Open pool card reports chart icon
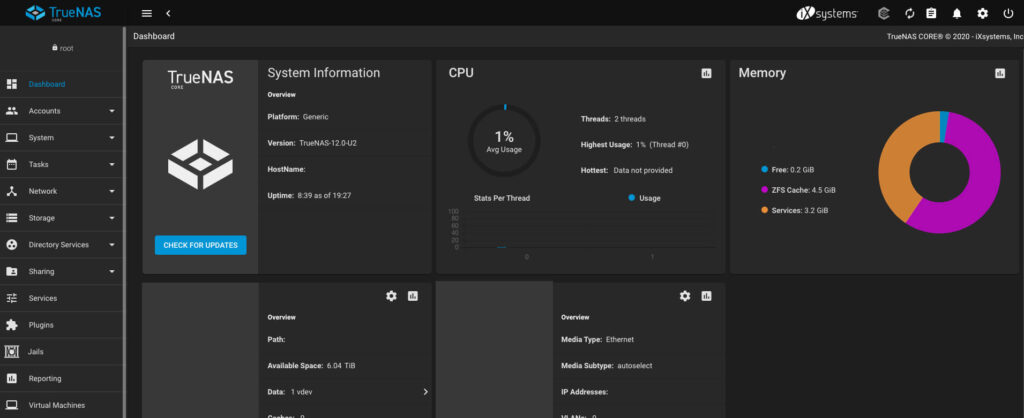Image resolution: width=1024 pixels, height=418 pixels. 413,296
